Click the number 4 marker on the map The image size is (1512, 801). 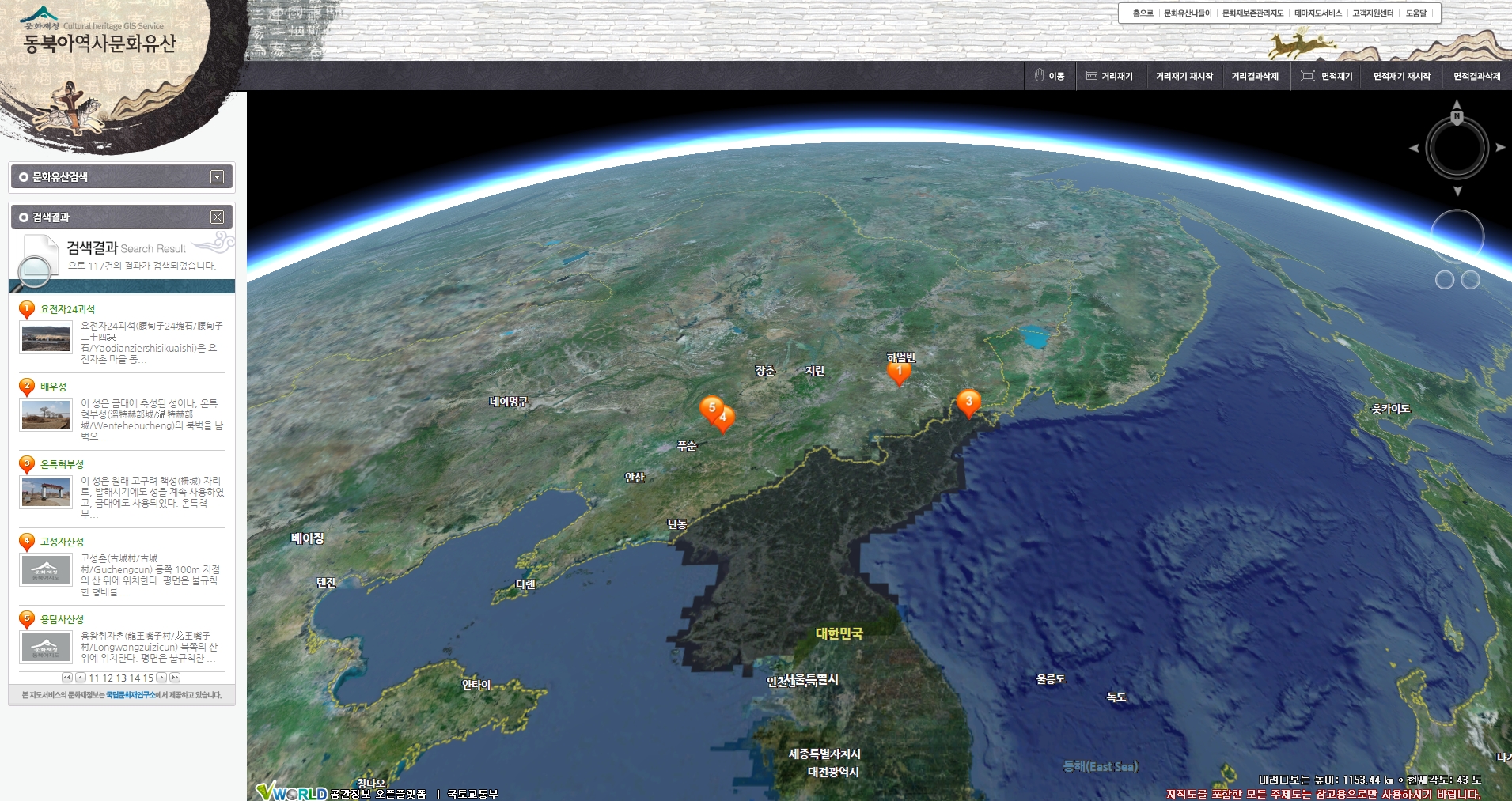point(726,420)
